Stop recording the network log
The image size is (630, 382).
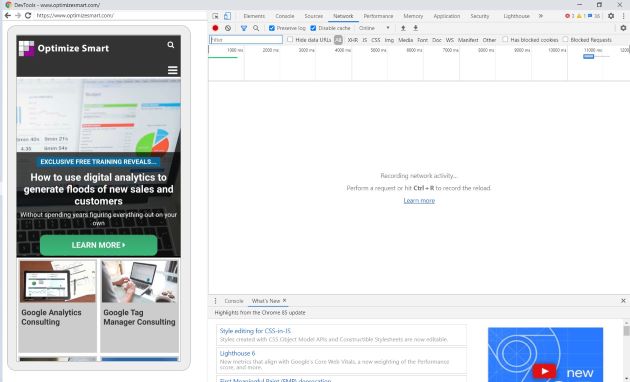click(215, 28)
